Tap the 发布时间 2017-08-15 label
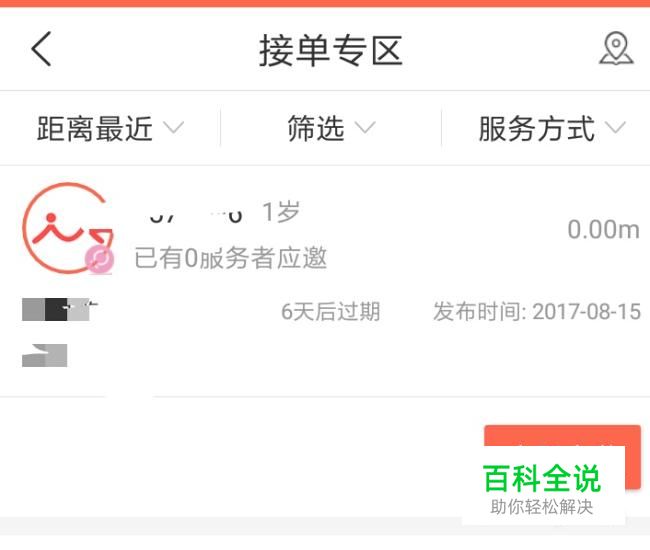The width and height of the screenshot is (650, 550). pos(537,312)
